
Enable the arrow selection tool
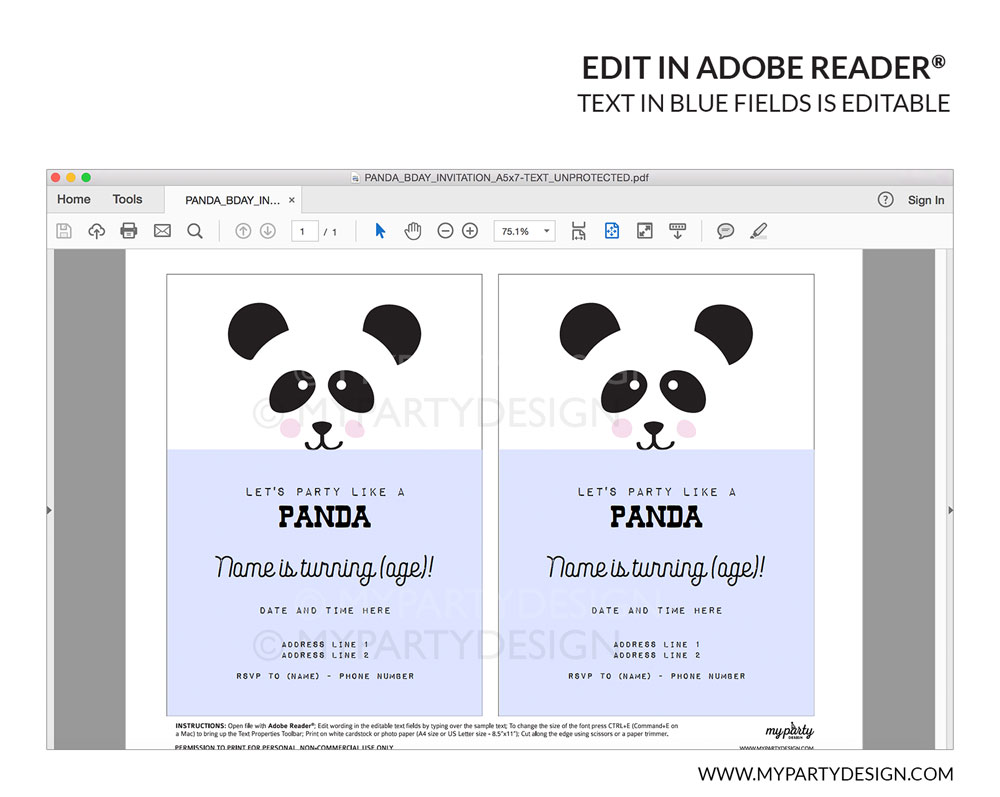tap(380, 231)
